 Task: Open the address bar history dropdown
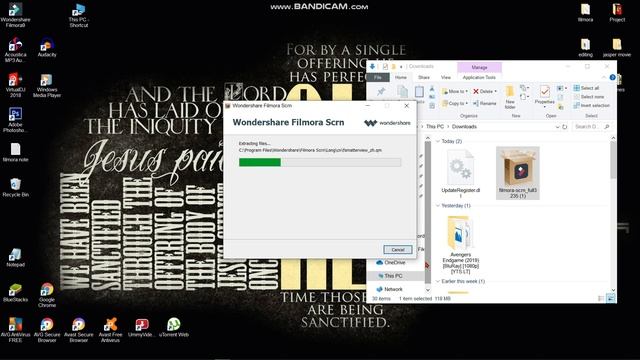(557, 127)
